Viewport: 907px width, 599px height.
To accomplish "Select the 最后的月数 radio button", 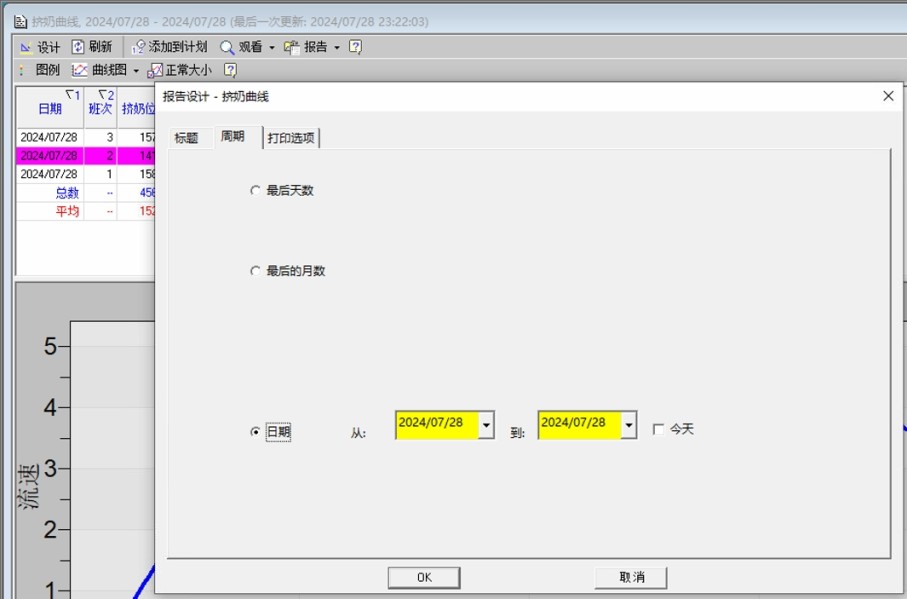I will 255,271.
